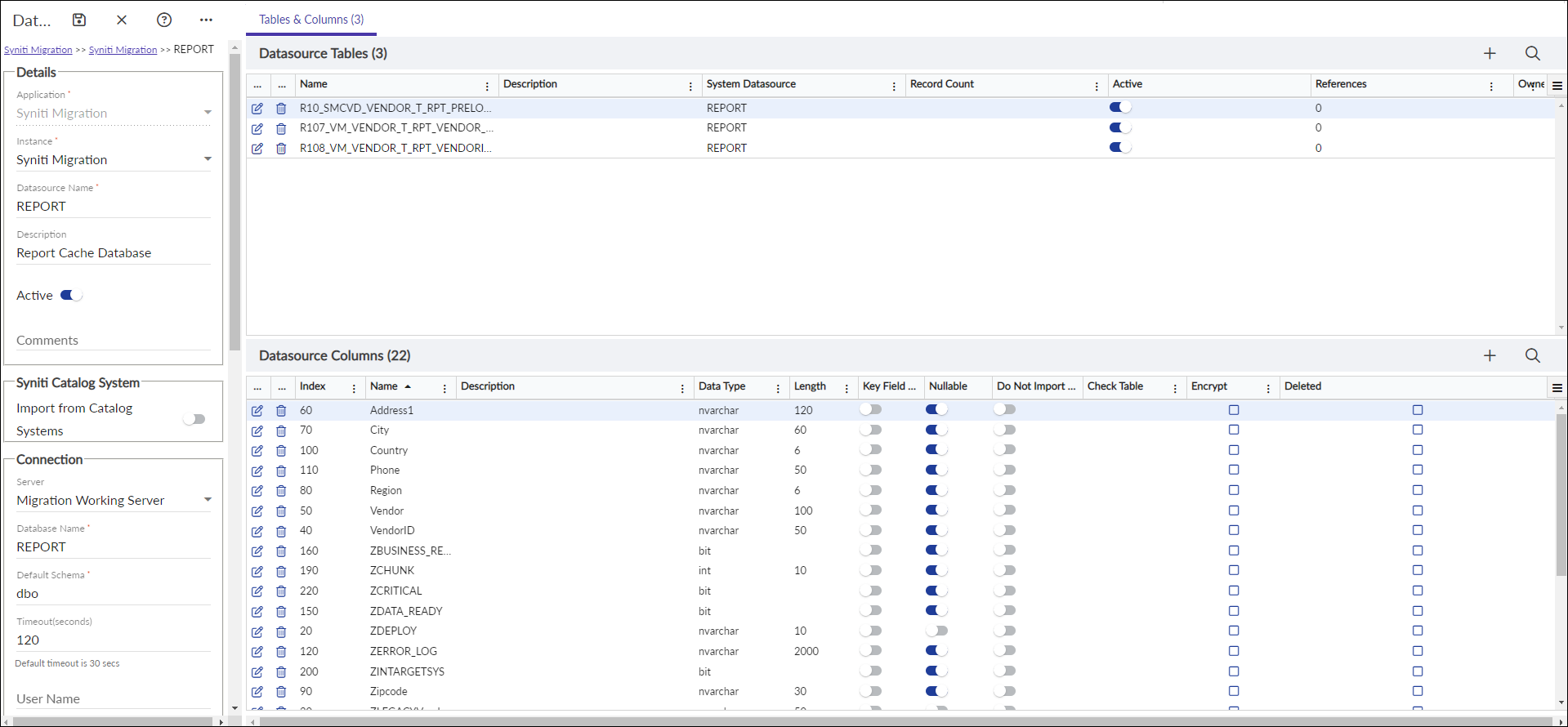Open column menu for System Datasource header
Image resolution: width=1568 pixels, height=727 pixels.
tap(894, 86)
